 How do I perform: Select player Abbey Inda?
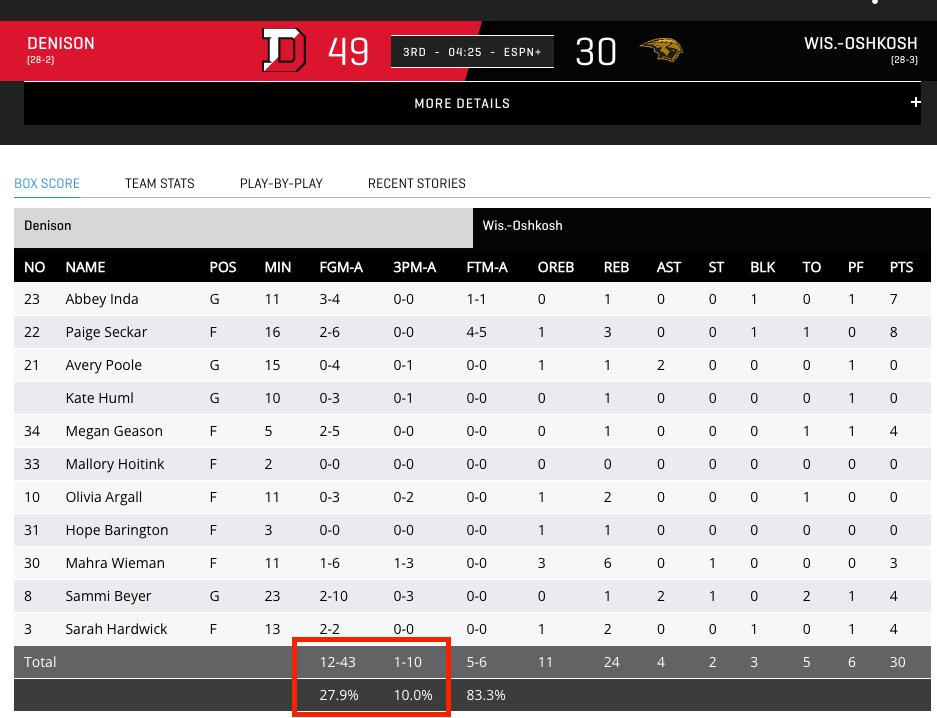(x=102, y=299)
